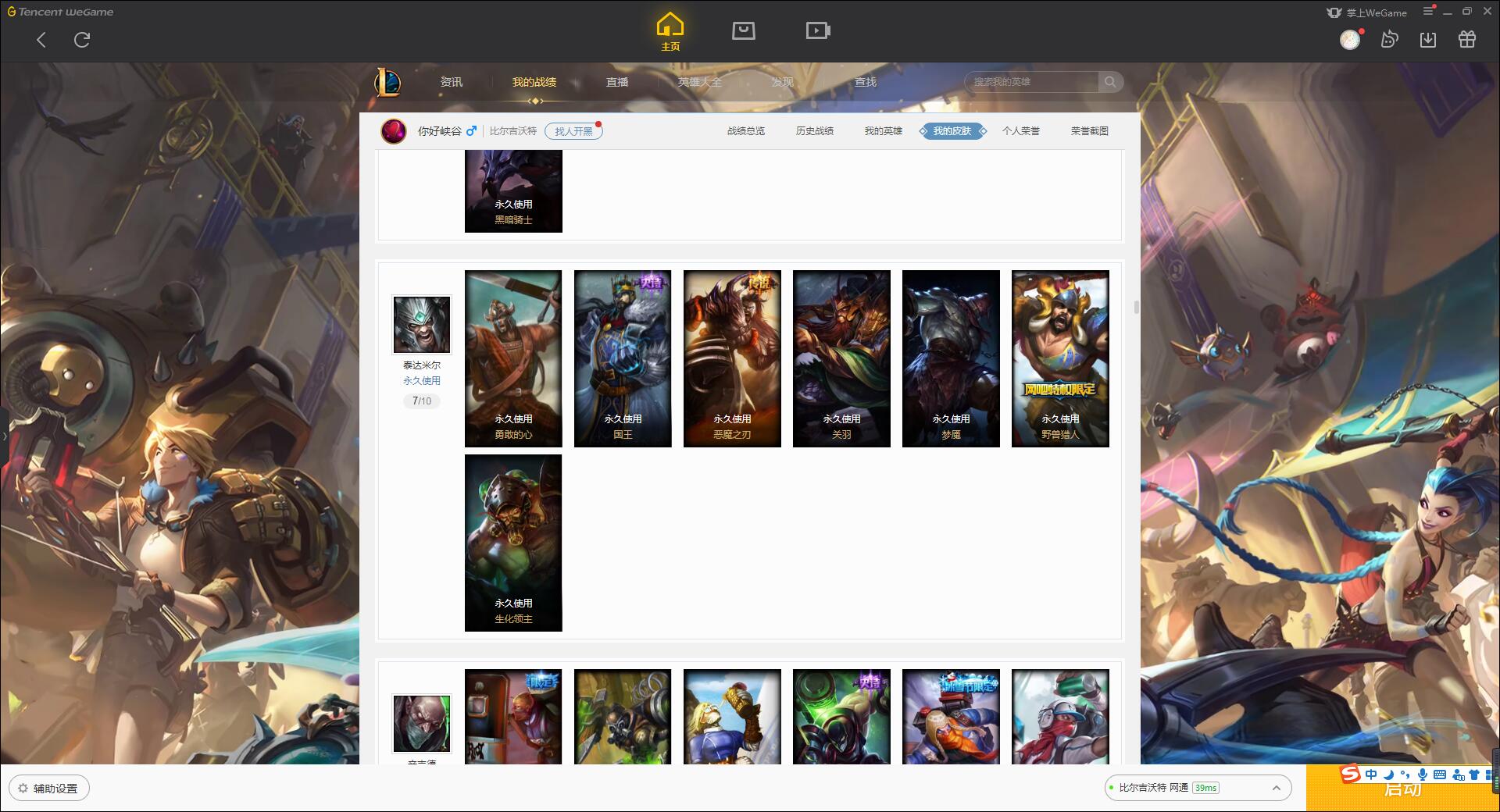Switch to the 发现 tab
This screenshot has width=1500, height=812.
click(783, 82)
